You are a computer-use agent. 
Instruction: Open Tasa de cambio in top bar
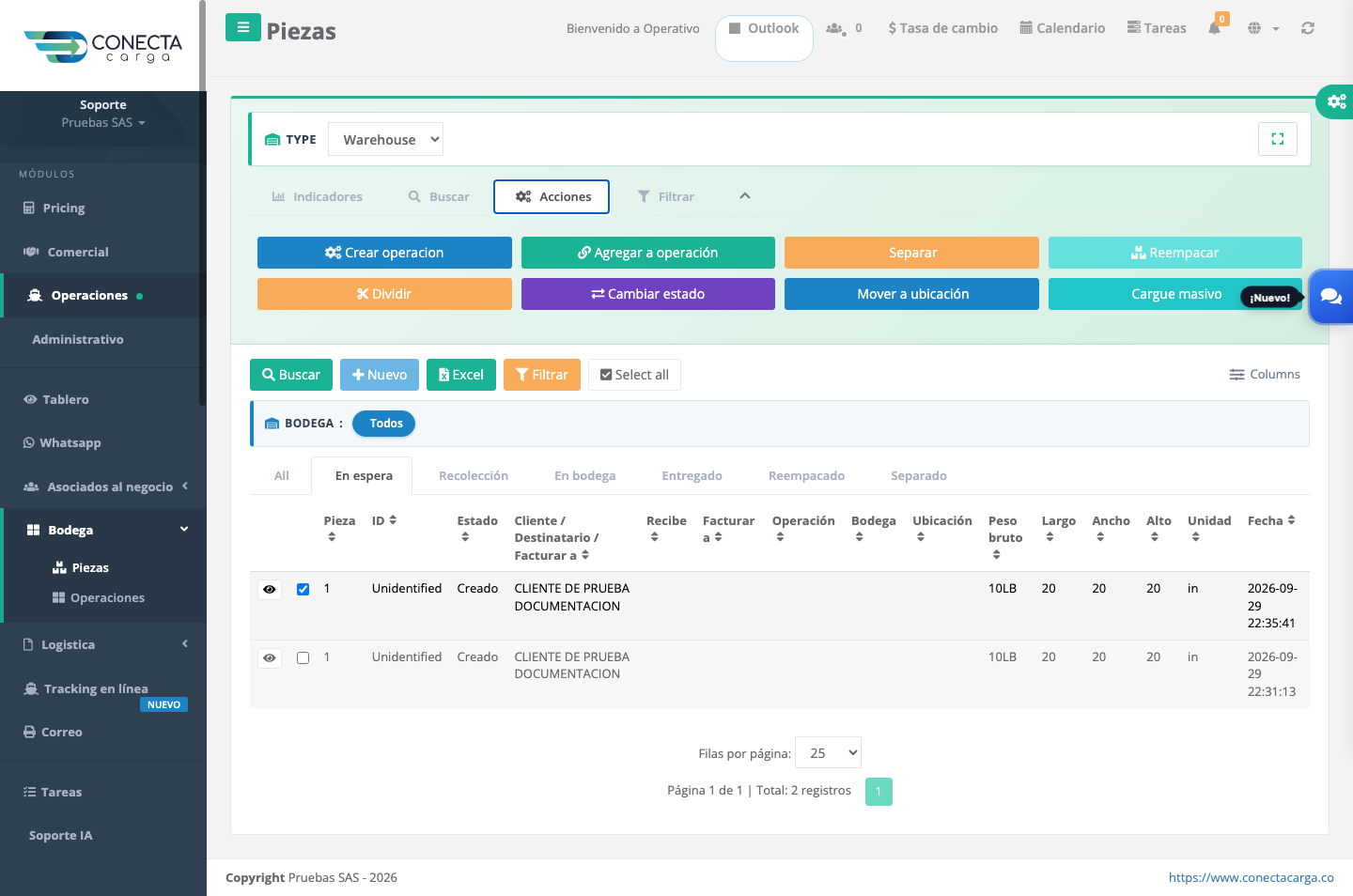[x=943, y=28]
